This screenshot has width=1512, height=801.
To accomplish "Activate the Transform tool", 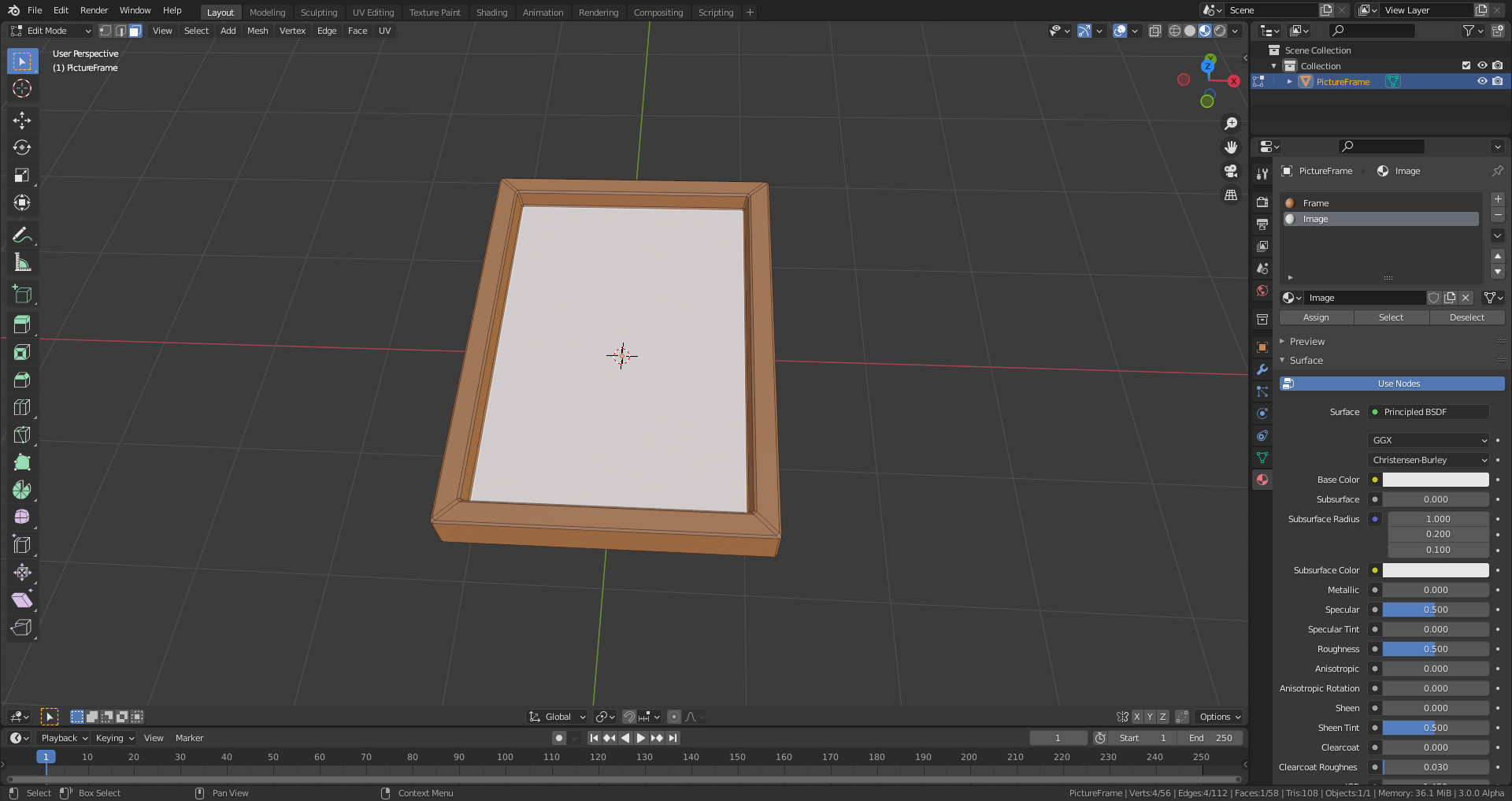I will click(x=22, y=202).
